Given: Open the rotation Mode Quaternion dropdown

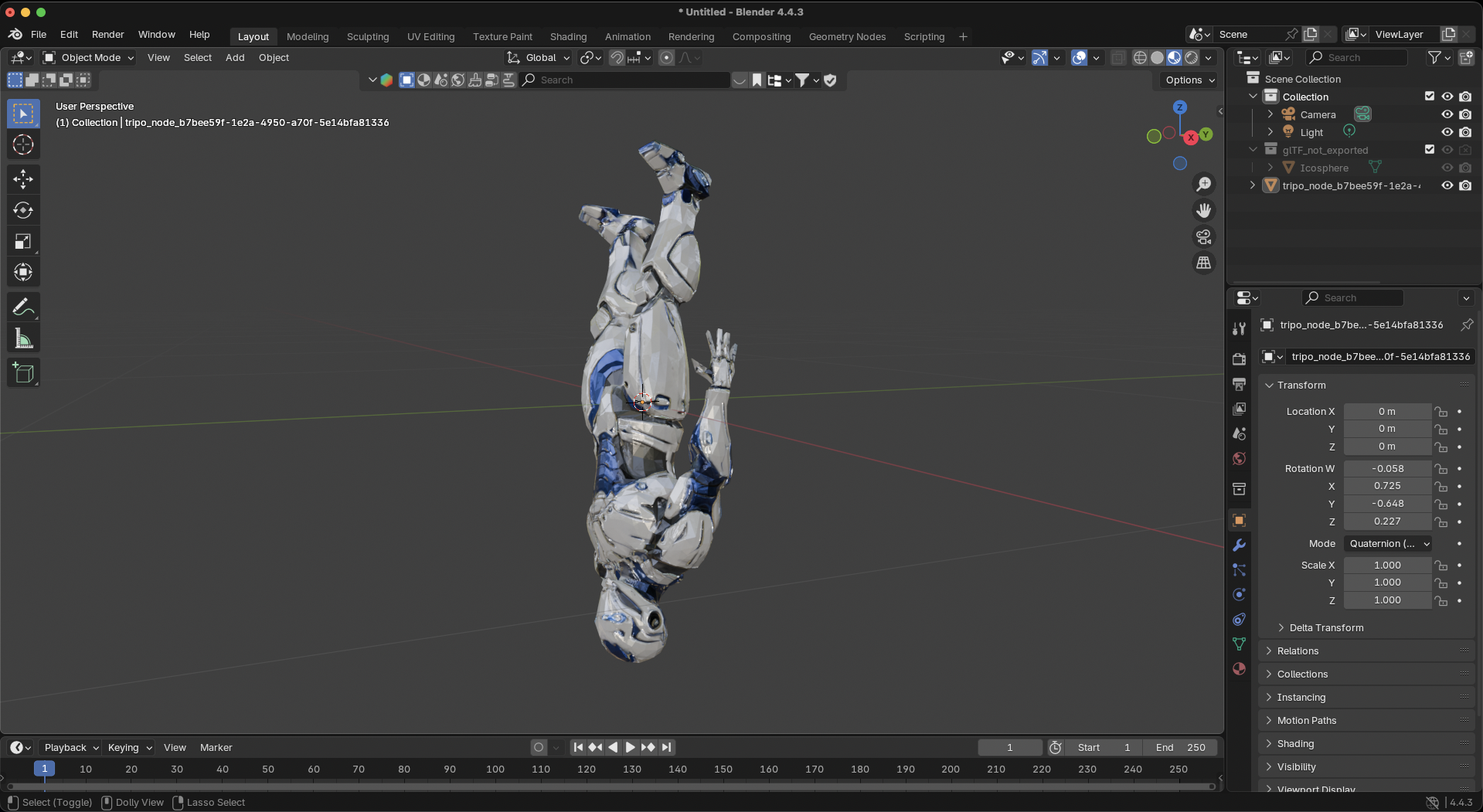Looking at the screenshot, I should pos(1388,544).
